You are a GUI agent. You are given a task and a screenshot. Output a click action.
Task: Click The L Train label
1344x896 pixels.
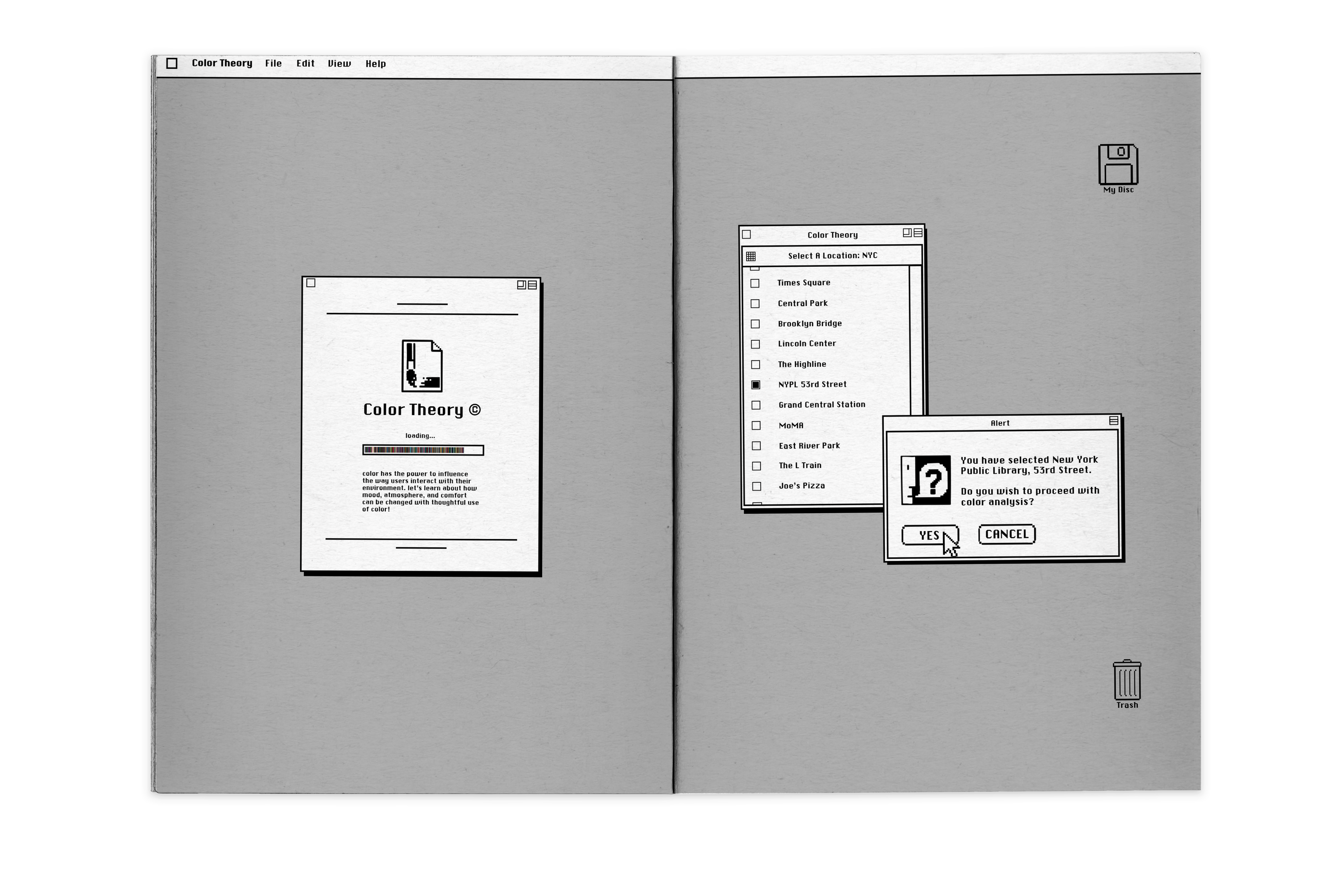(x=800, y=466)
